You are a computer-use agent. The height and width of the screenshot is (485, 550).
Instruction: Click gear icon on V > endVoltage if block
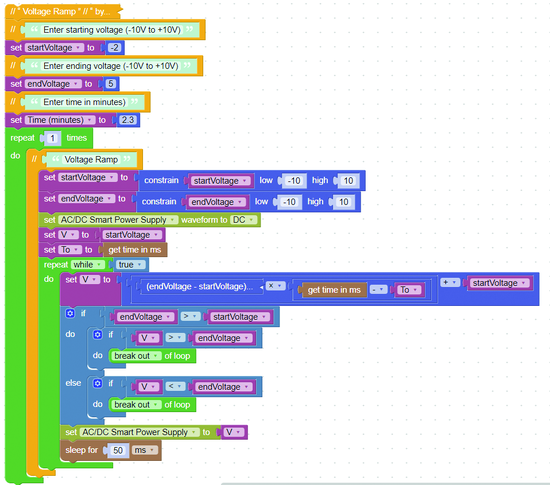pyautogui.click(x=98, y=335)
